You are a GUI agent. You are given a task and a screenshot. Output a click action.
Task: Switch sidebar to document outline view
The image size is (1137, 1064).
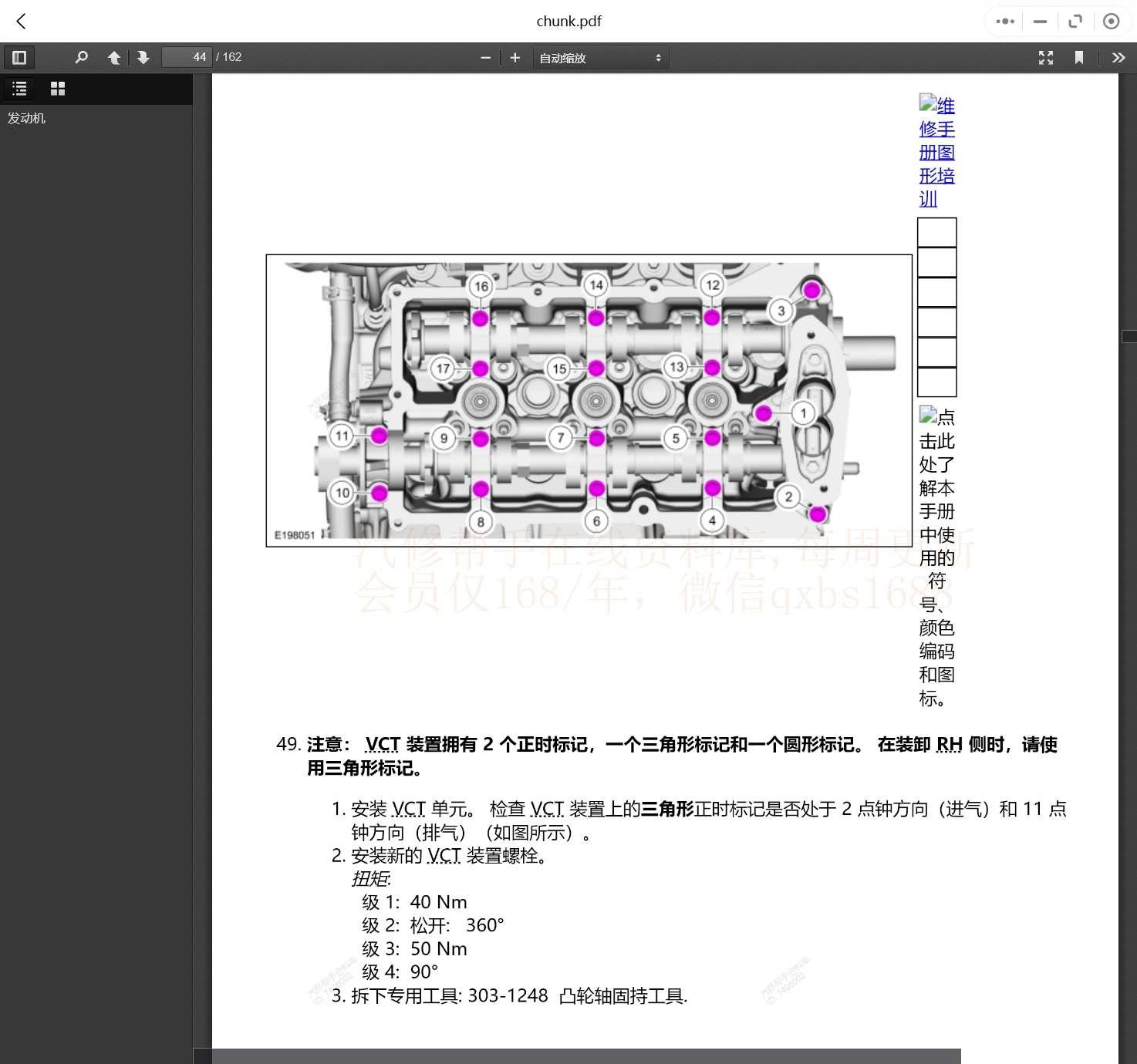pyautogui.click(x=19, y=88)
